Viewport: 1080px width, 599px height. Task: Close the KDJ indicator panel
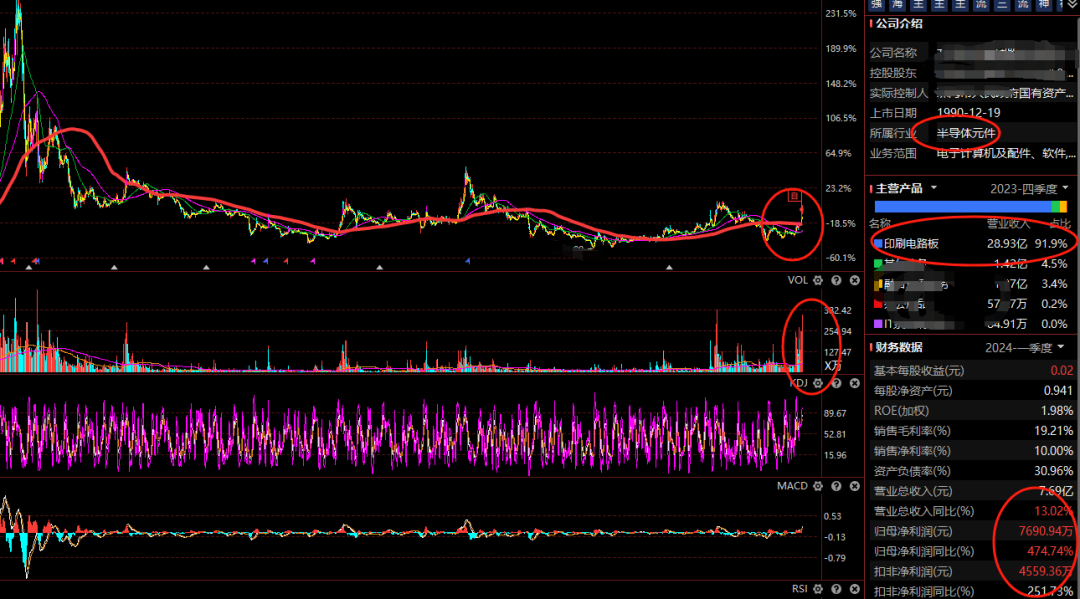(855, 383)
